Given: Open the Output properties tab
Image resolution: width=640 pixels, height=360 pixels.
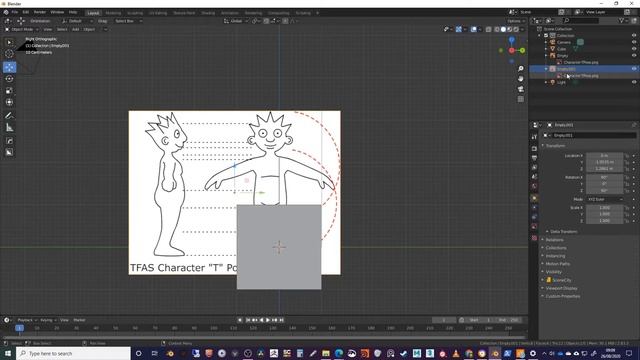Looking at the screenshot, I should coord(534,158).
